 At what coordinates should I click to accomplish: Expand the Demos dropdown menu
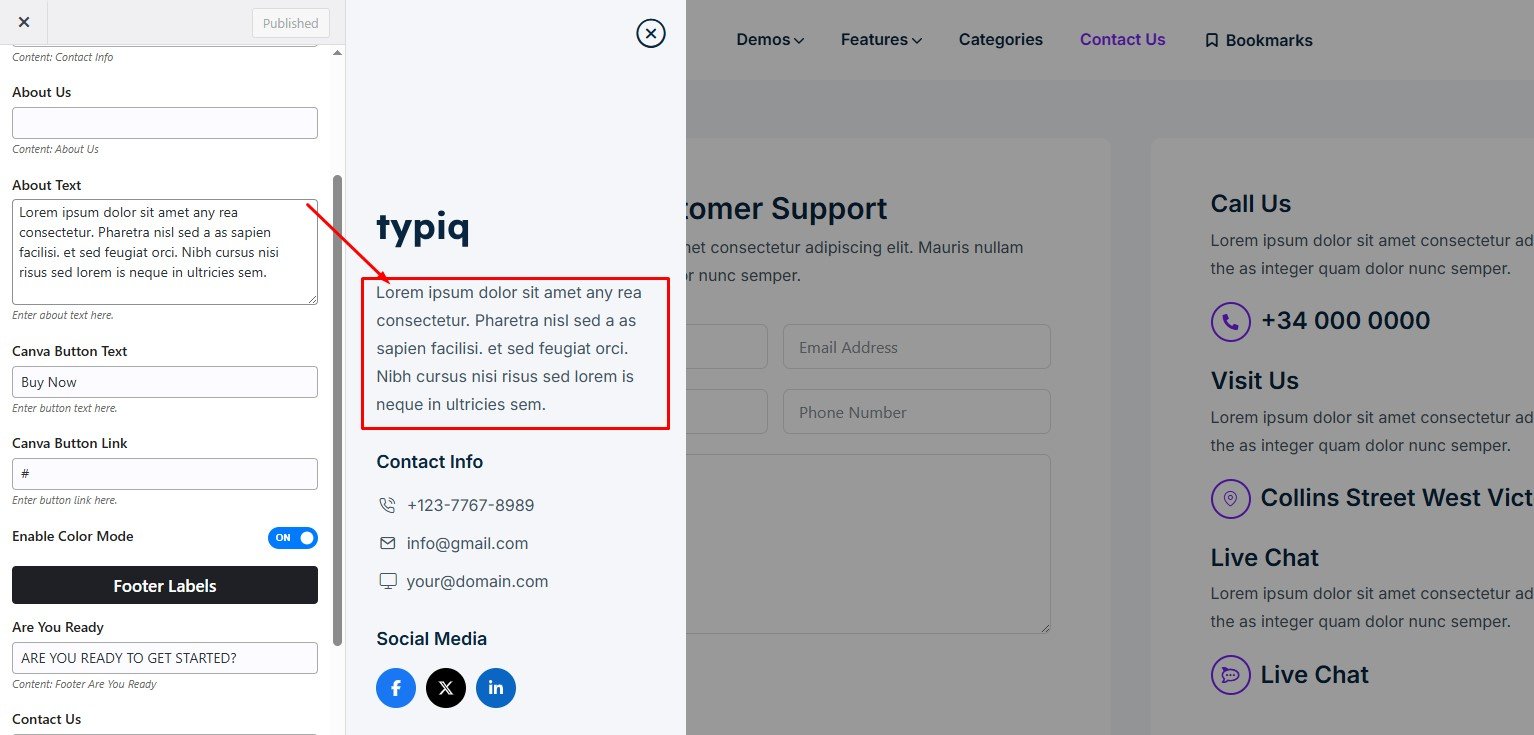pyautogui.click(x=770, y=40)
